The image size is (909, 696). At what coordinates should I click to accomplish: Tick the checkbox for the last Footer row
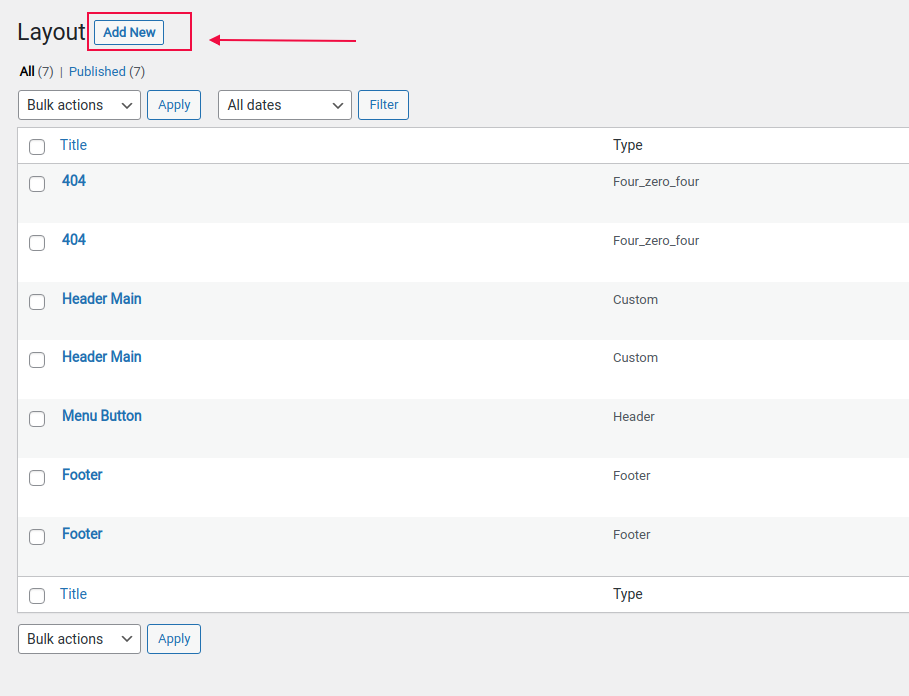pos(37,537)
